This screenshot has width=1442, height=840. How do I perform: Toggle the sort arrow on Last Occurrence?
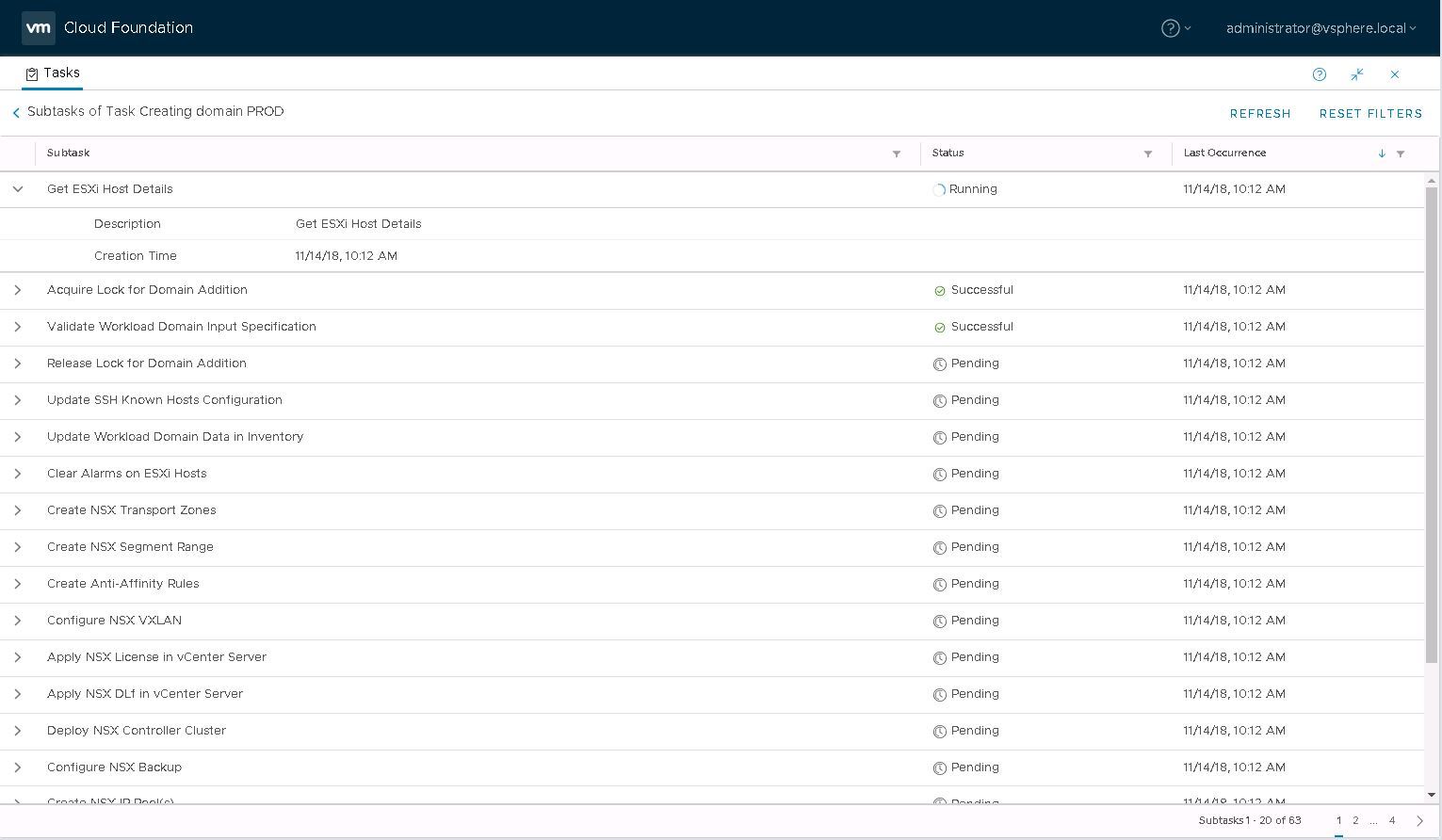[x=1381, y=153]
